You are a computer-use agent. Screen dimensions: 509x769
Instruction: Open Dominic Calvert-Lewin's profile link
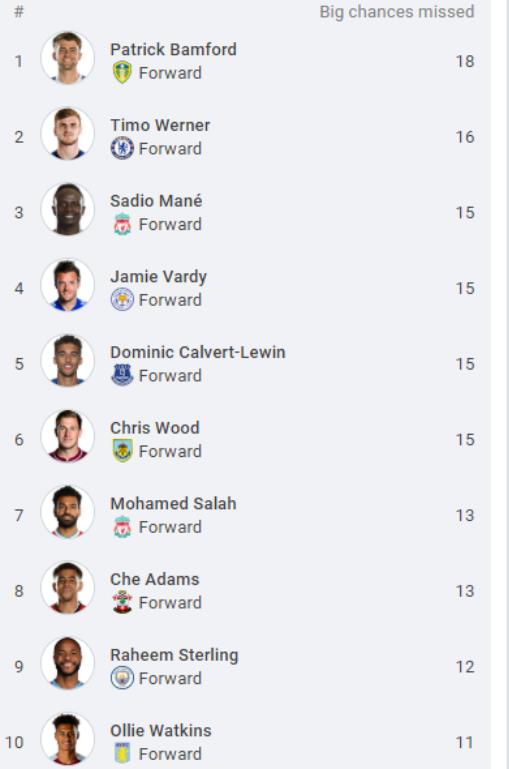198,352
